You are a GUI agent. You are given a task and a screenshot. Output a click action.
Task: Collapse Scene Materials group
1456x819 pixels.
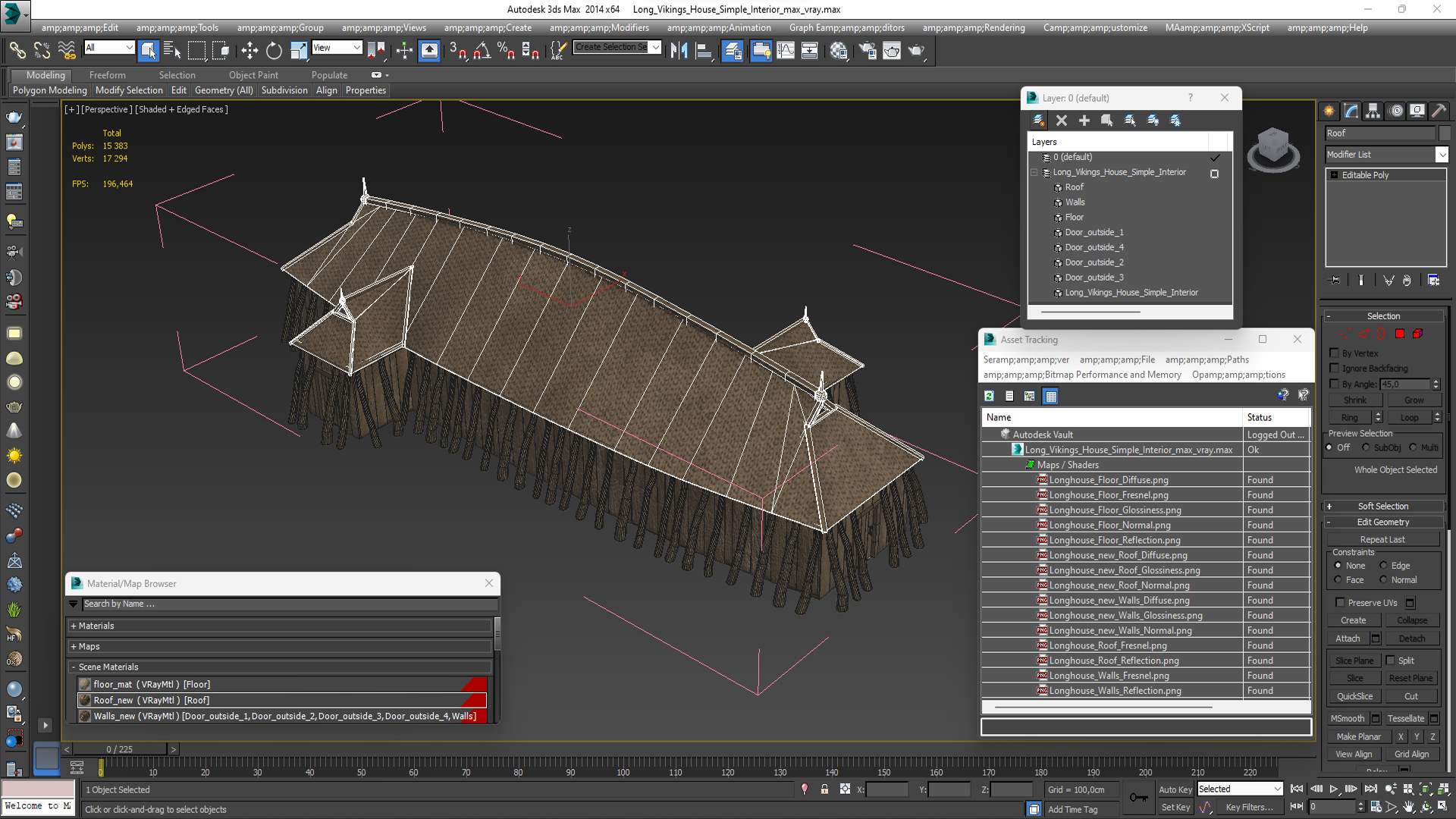coord(281,667)
